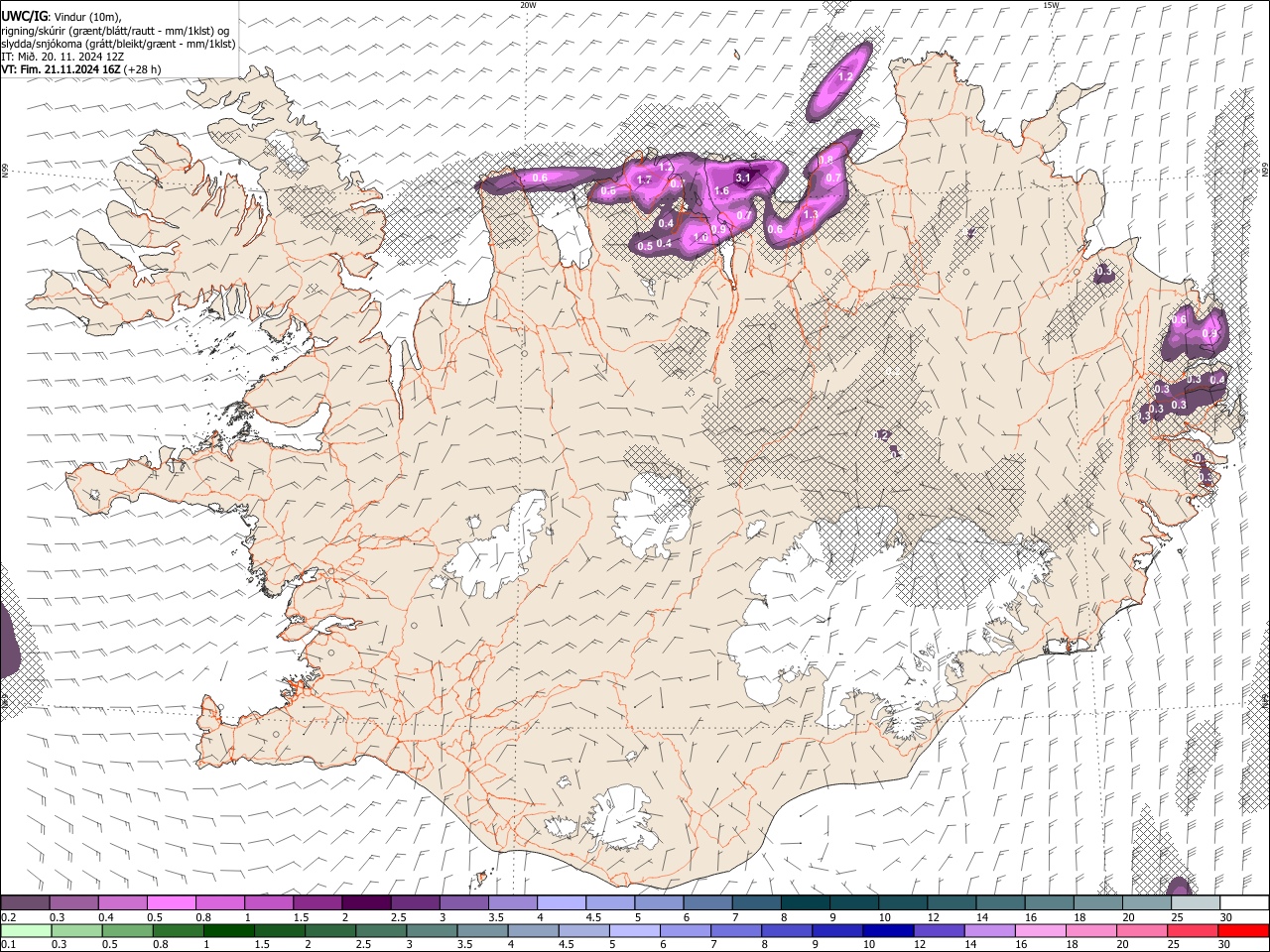Click the 'slydda/snjókoma' legend description line
Viewport: 1270px width, 952px height.
118,44
